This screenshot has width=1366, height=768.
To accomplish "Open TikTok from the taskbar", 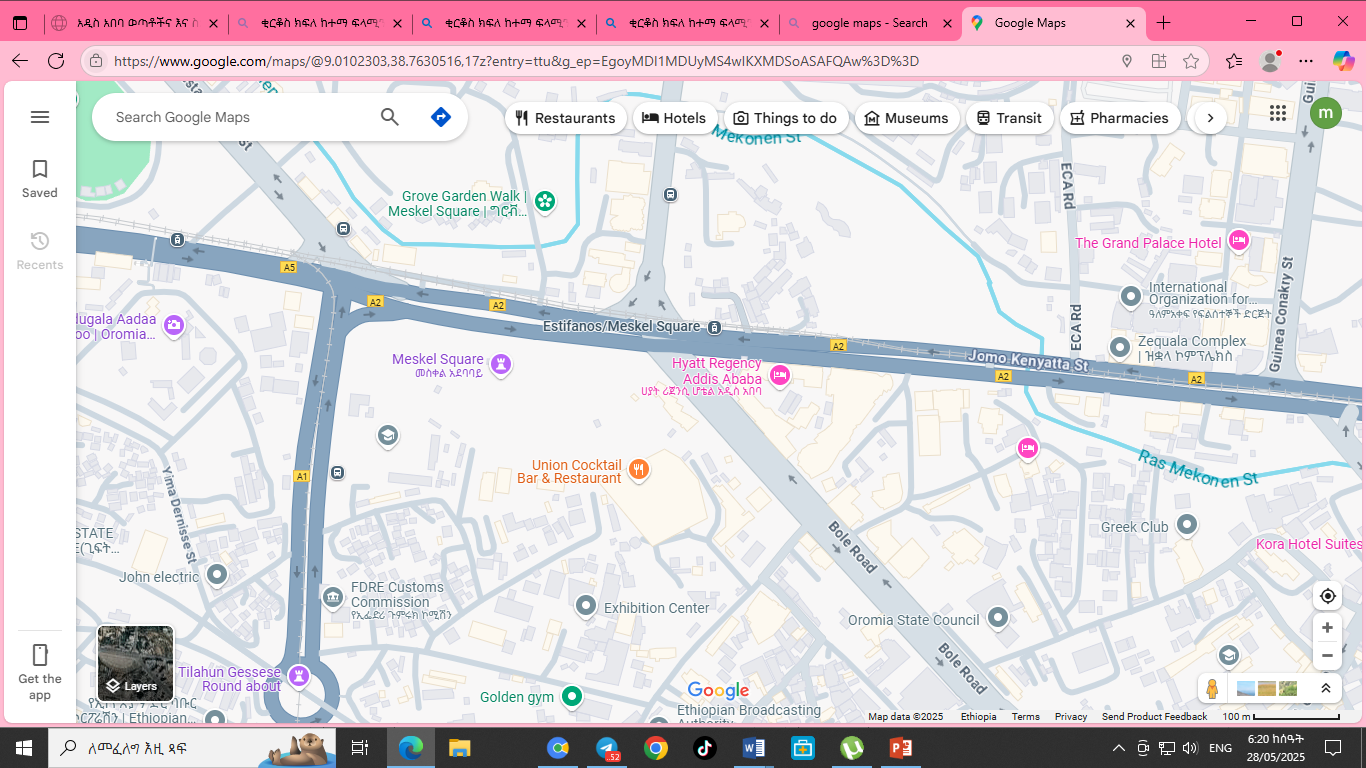I will click(705, 748).
